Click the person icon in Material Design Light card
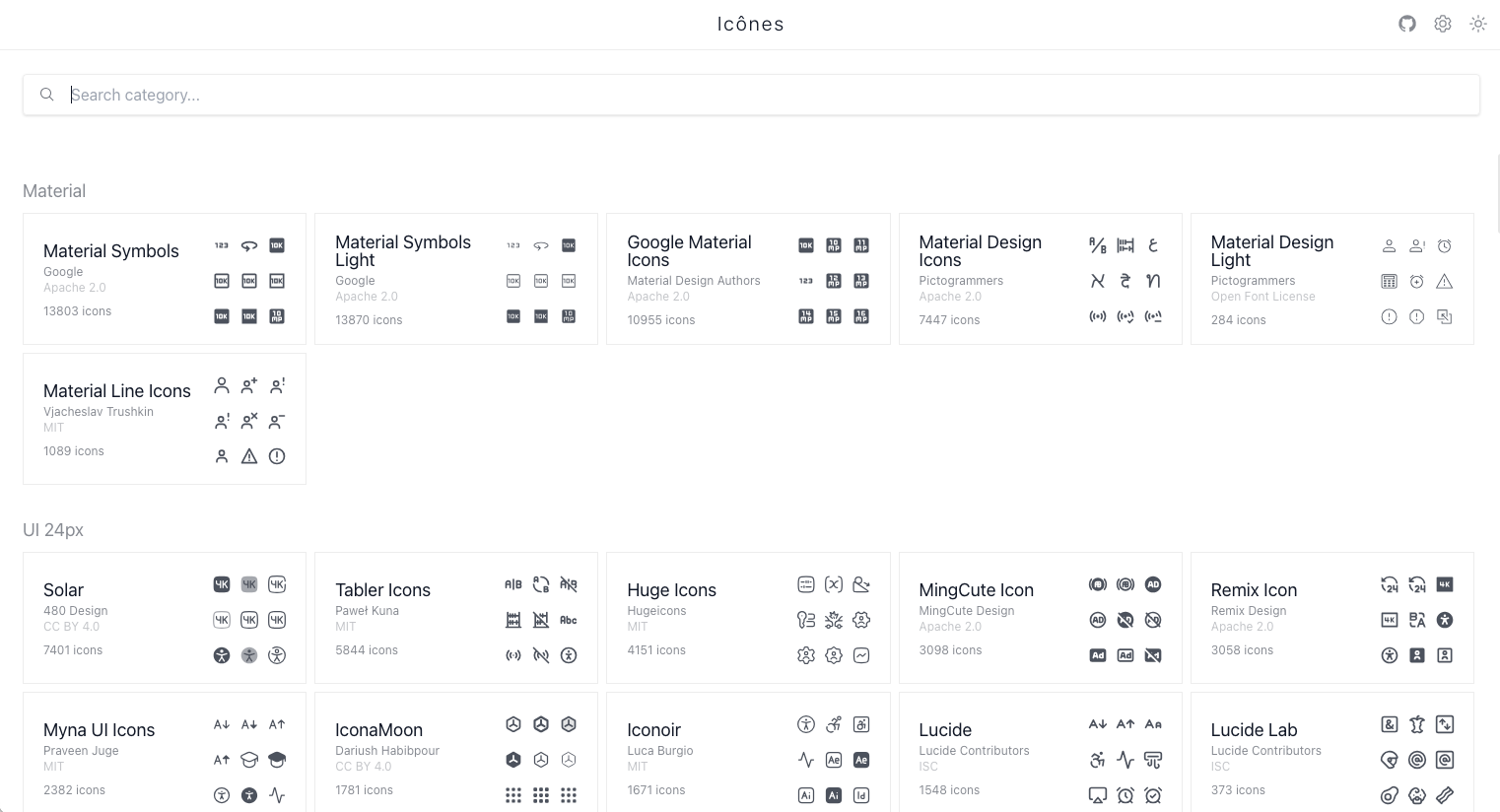Viewport: 1500px width, 812px height. pos(1389,245)
